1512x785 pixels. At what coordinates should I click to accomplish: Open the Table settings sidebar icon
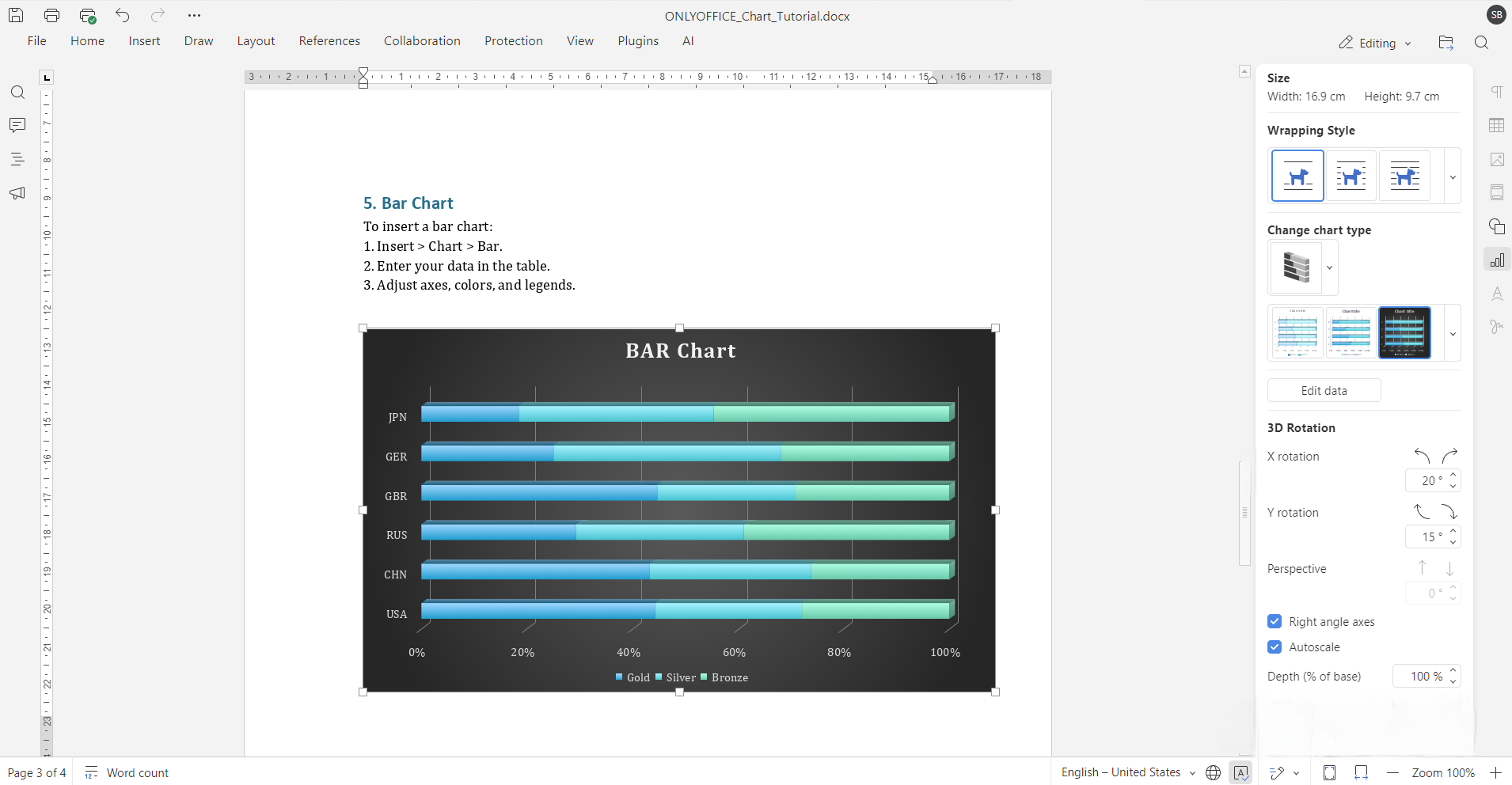click(x=1497, y=126)
